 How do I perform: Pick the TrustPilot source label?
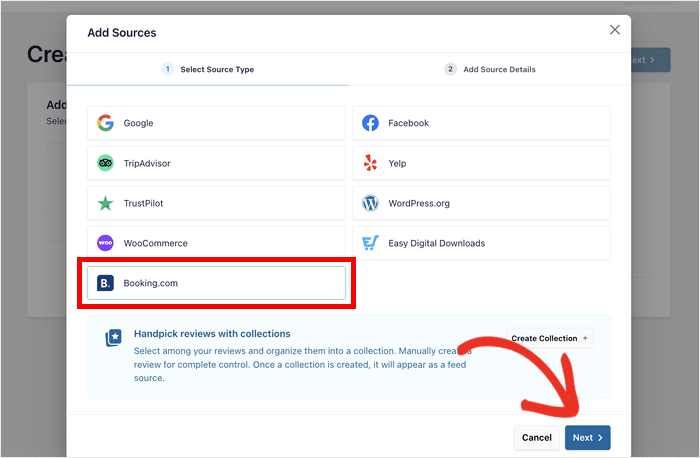coord(143,203)
